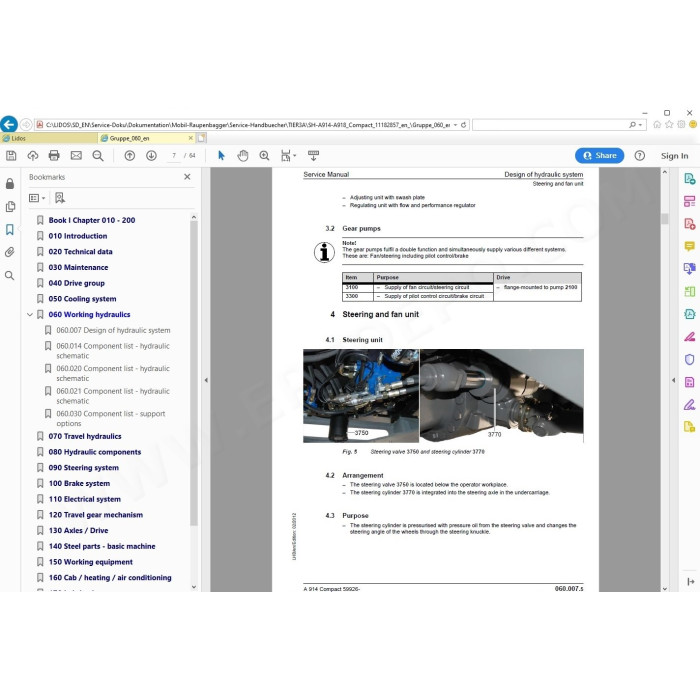Image resolution: width=700 pixels, height=700 pixels.
Task: Click Sign In
Action: (674, 156)
